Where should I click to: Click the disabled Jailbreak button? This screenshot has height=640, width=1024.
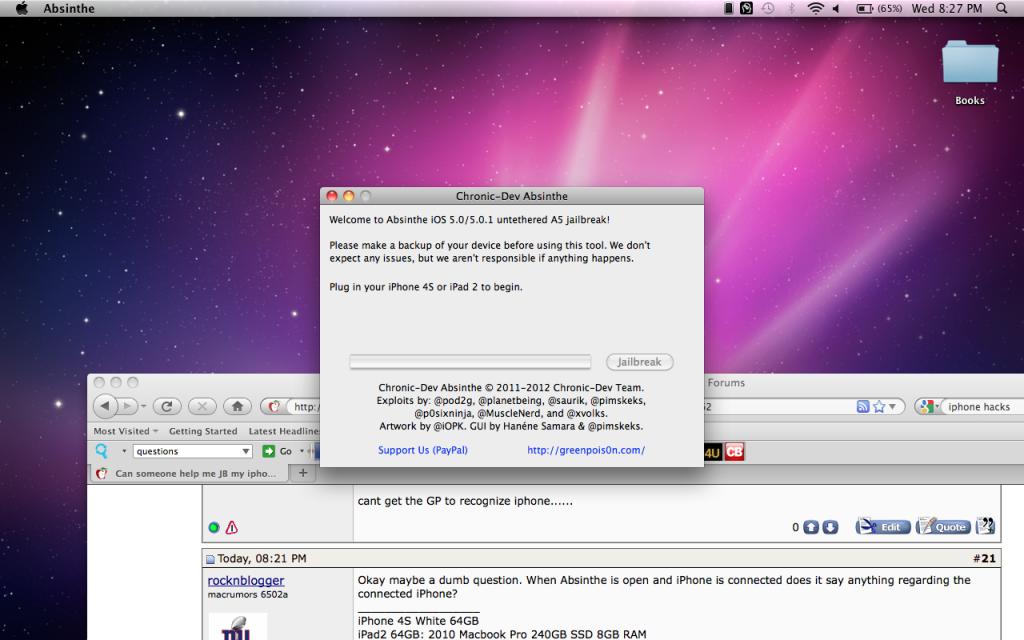(x=639, y=362)
